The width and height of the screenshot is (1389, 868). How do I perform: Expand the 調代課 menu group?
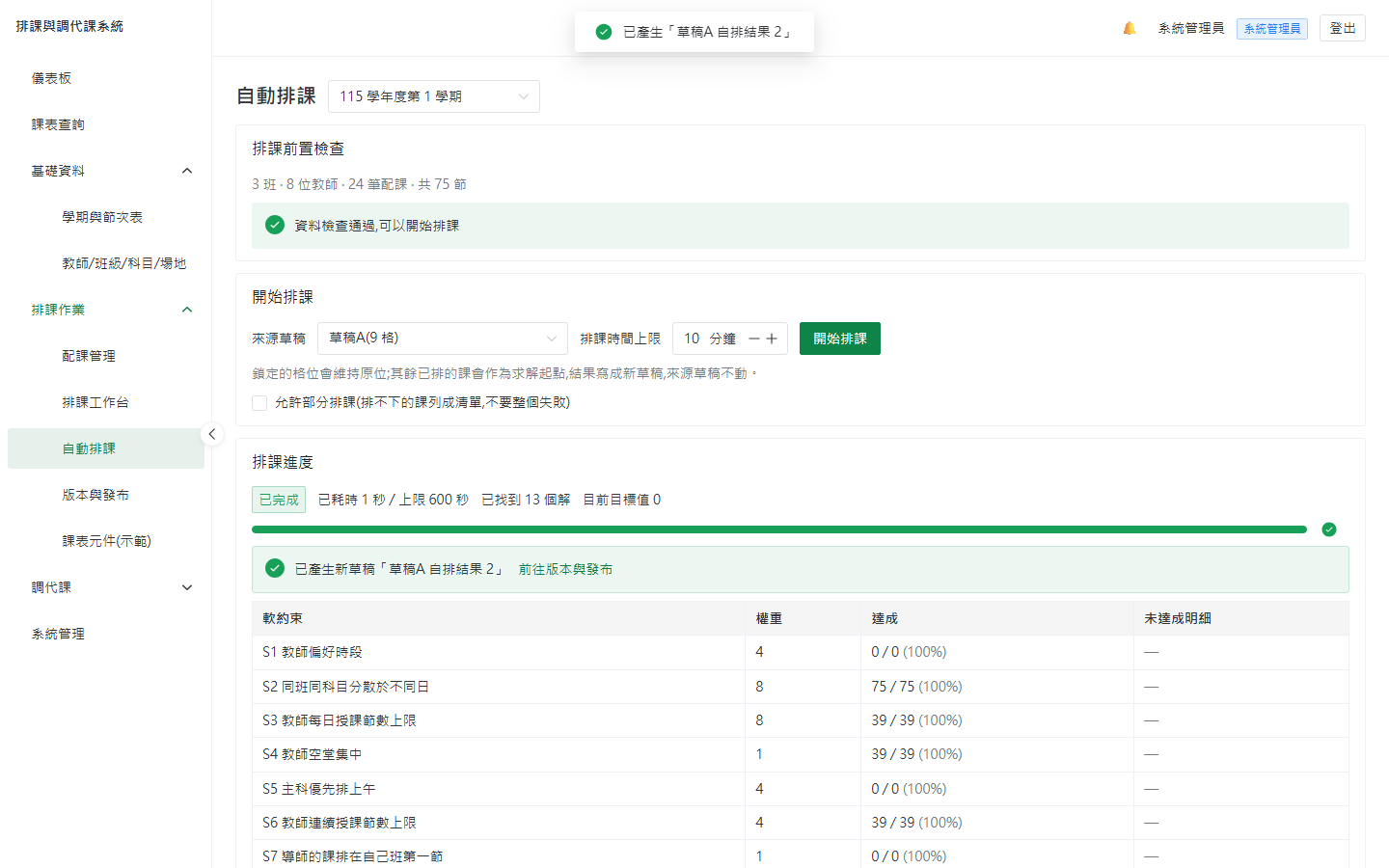106,587
